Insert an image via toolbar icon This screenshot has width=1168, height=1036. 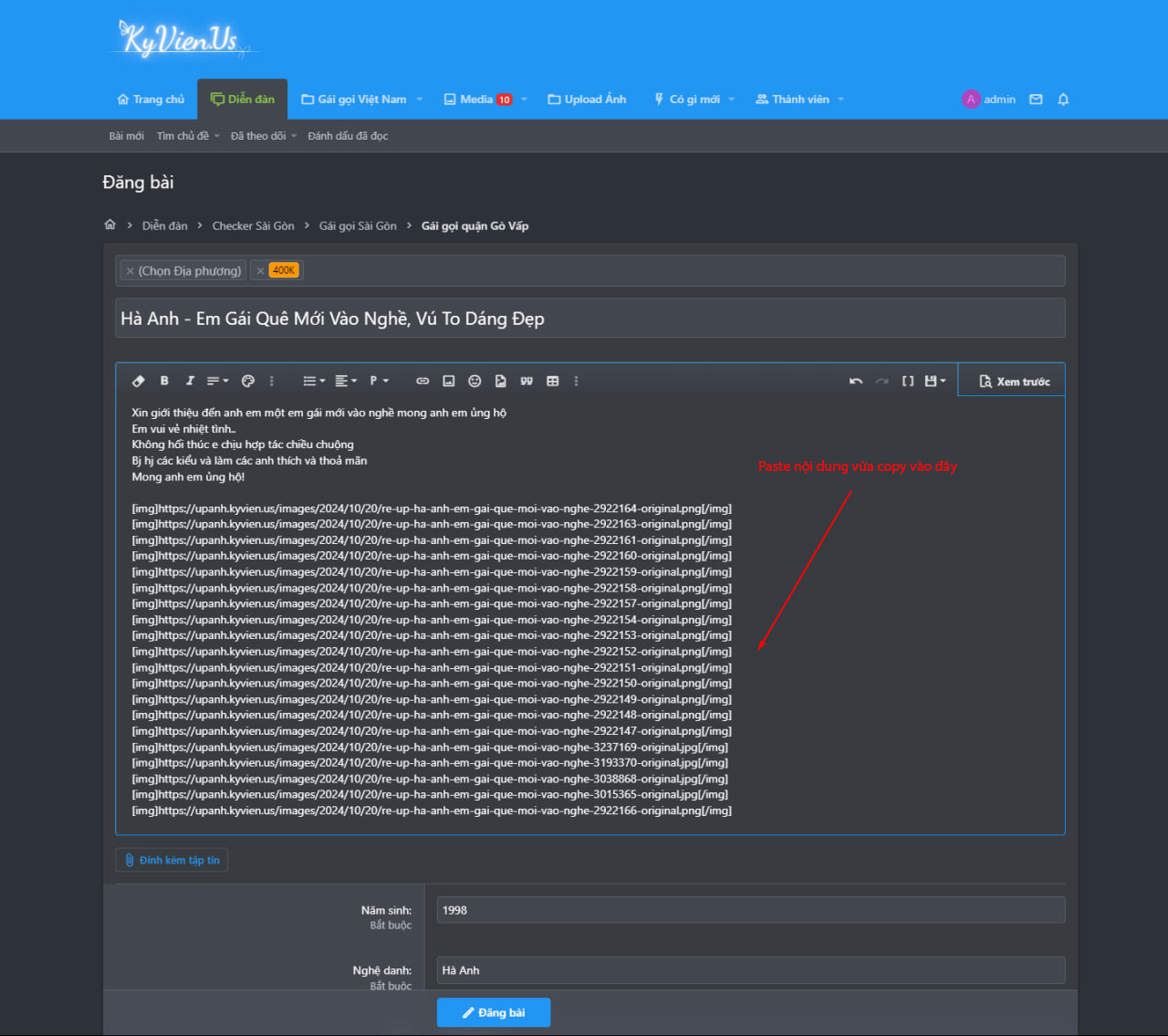point(448,381)
